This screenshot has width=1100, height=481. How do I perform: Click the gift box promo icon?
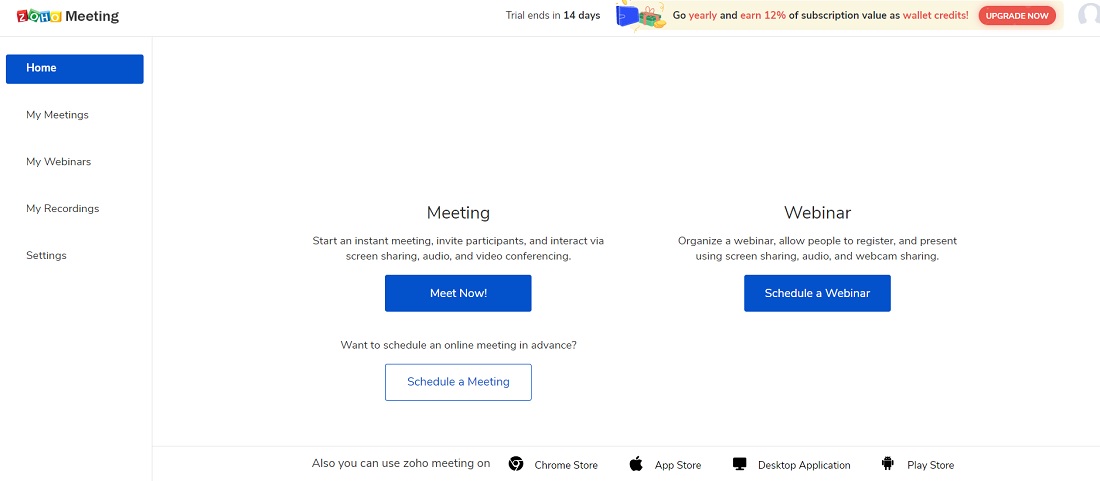(x=641, y=16)
